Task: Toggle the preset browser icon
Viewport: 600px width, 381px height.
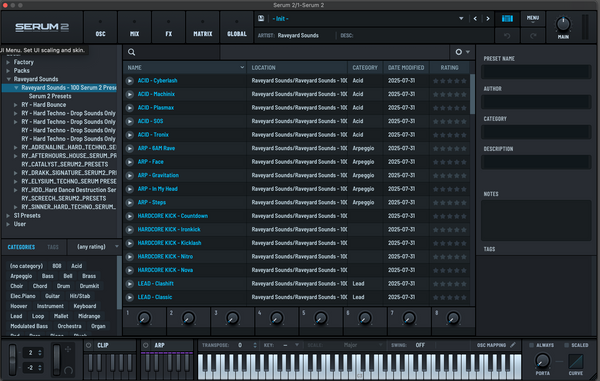Action: (x=507, y=18)
